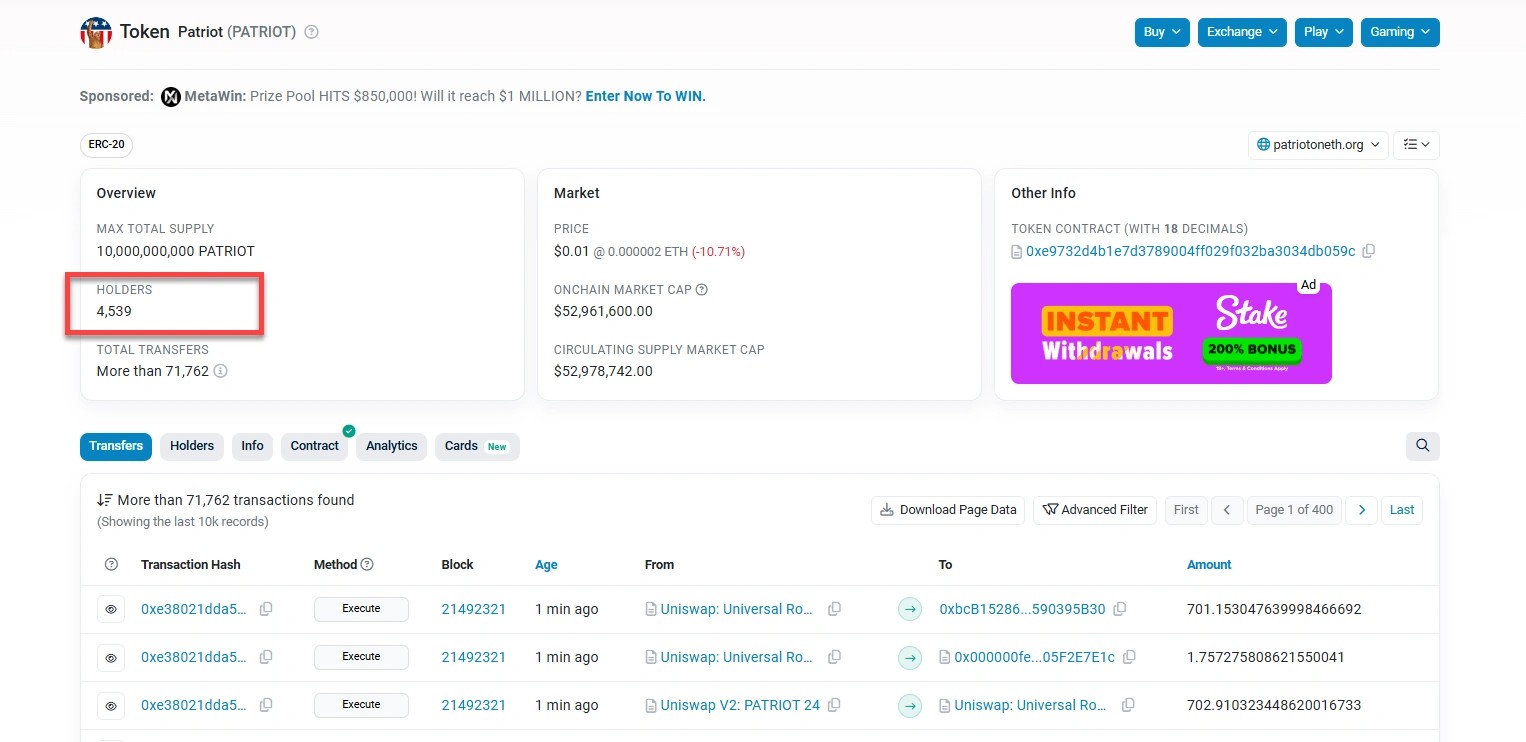Open the Analytics tab
1526x742 pixels.
click(x=391, y=445)
